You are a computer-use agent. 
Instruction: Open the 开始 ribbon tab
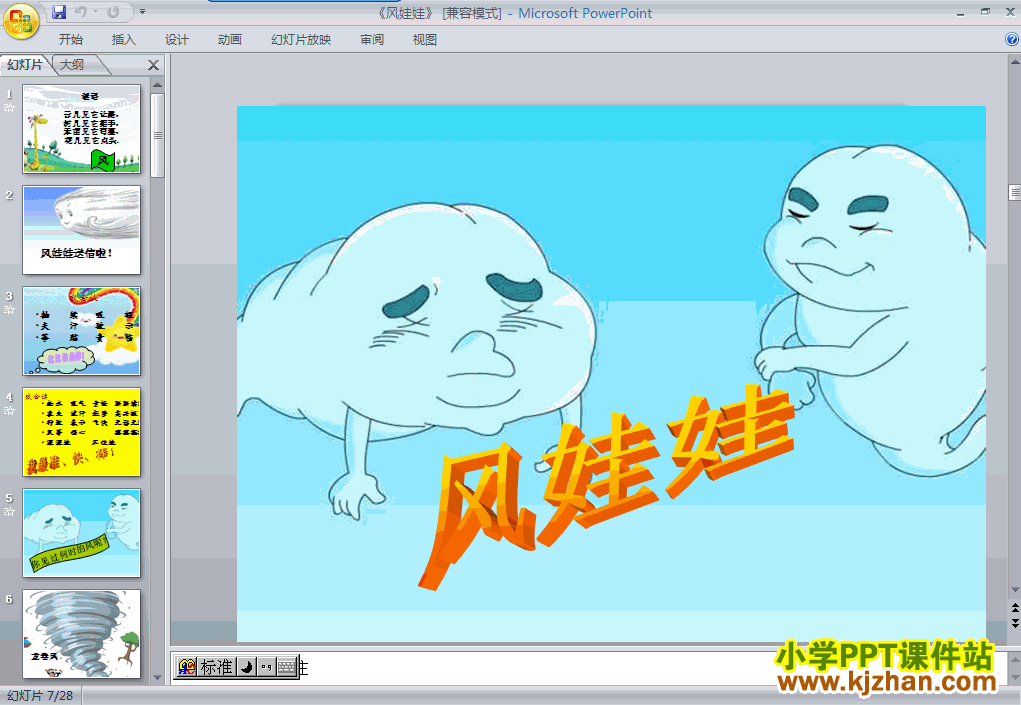tap(71, 40)
